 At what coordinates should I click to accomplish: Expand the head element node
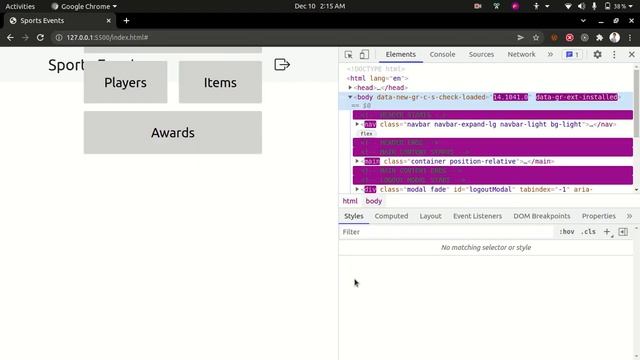click(350, 87)
